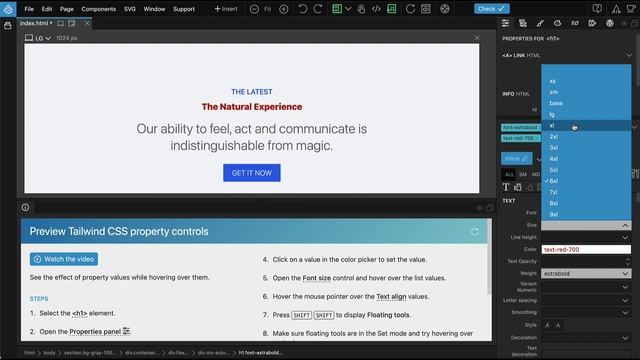Toggle the eye icon below page view
The image size is (640, 360).
tap(480, 208)
